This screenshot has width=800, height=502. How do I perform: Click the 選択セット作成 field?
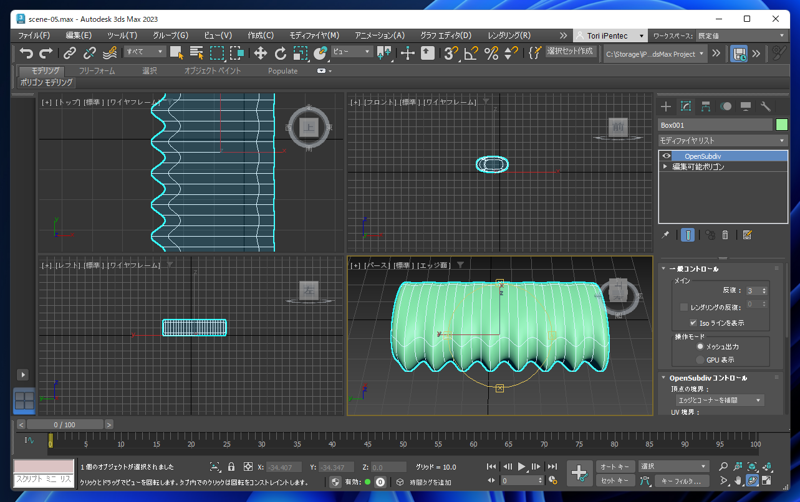[570, 51]
